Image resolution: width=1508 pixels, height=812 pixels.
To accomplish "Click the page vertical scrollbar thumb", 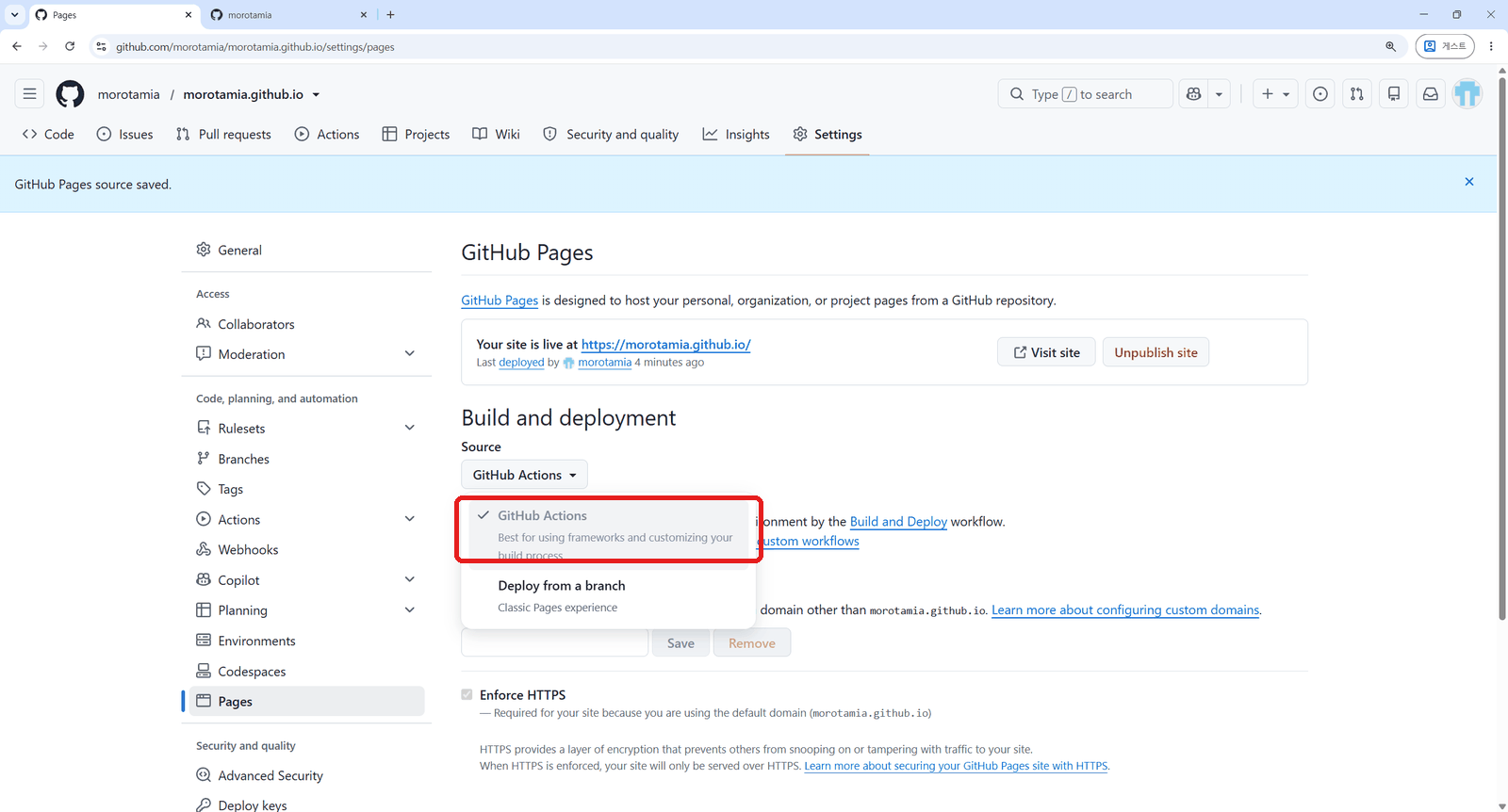I will tap(1502, 349).
